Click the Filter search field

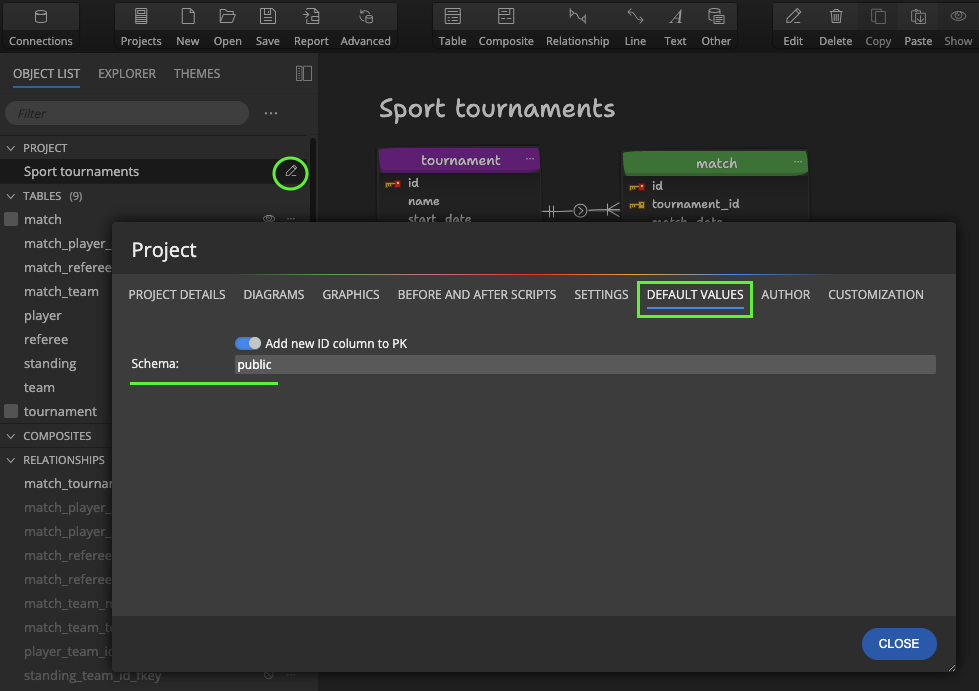pos(127,113)
